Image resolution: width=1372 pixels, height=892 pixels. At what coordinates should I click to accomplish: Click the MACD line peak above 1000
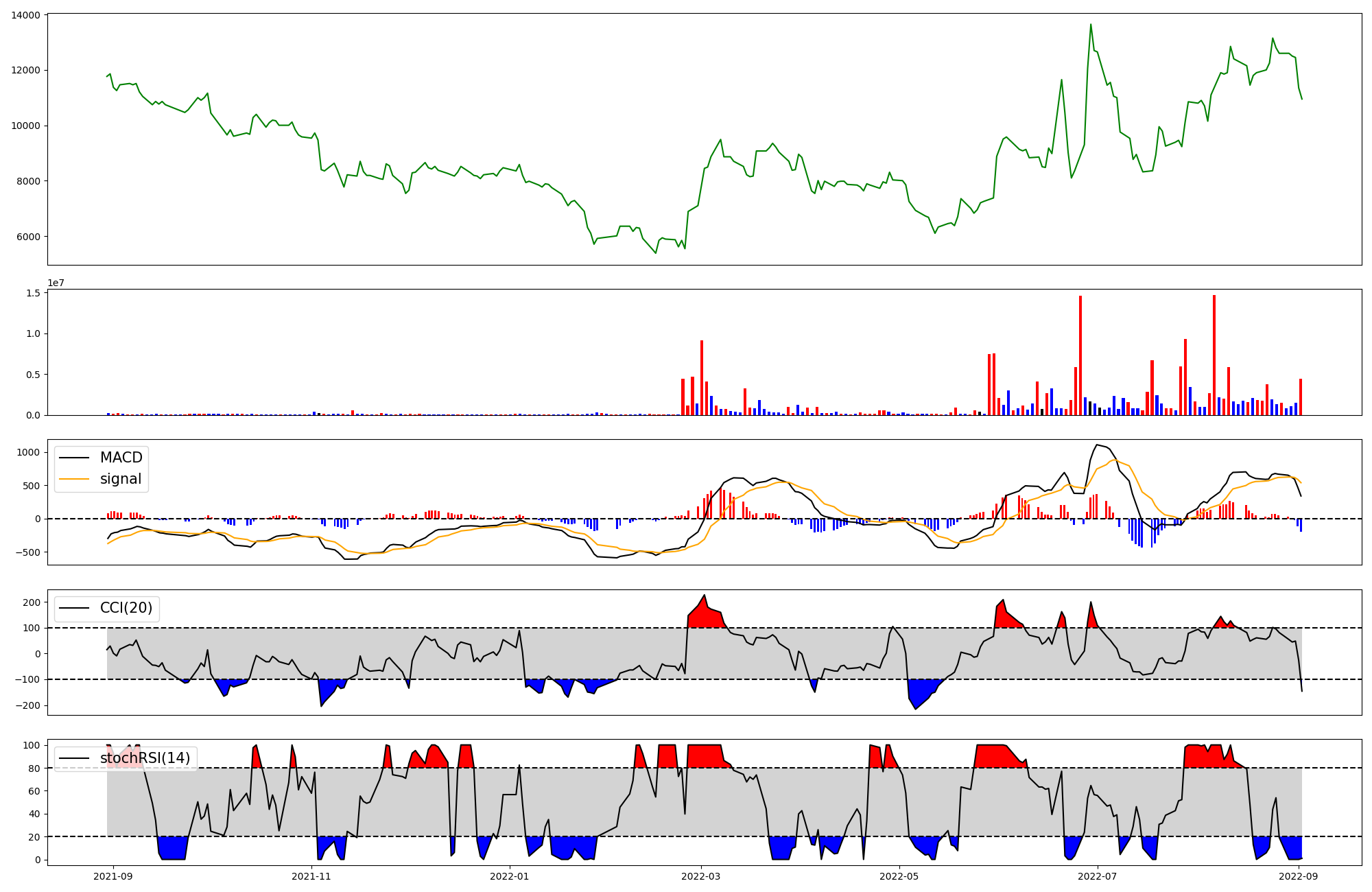[1097, 445]
